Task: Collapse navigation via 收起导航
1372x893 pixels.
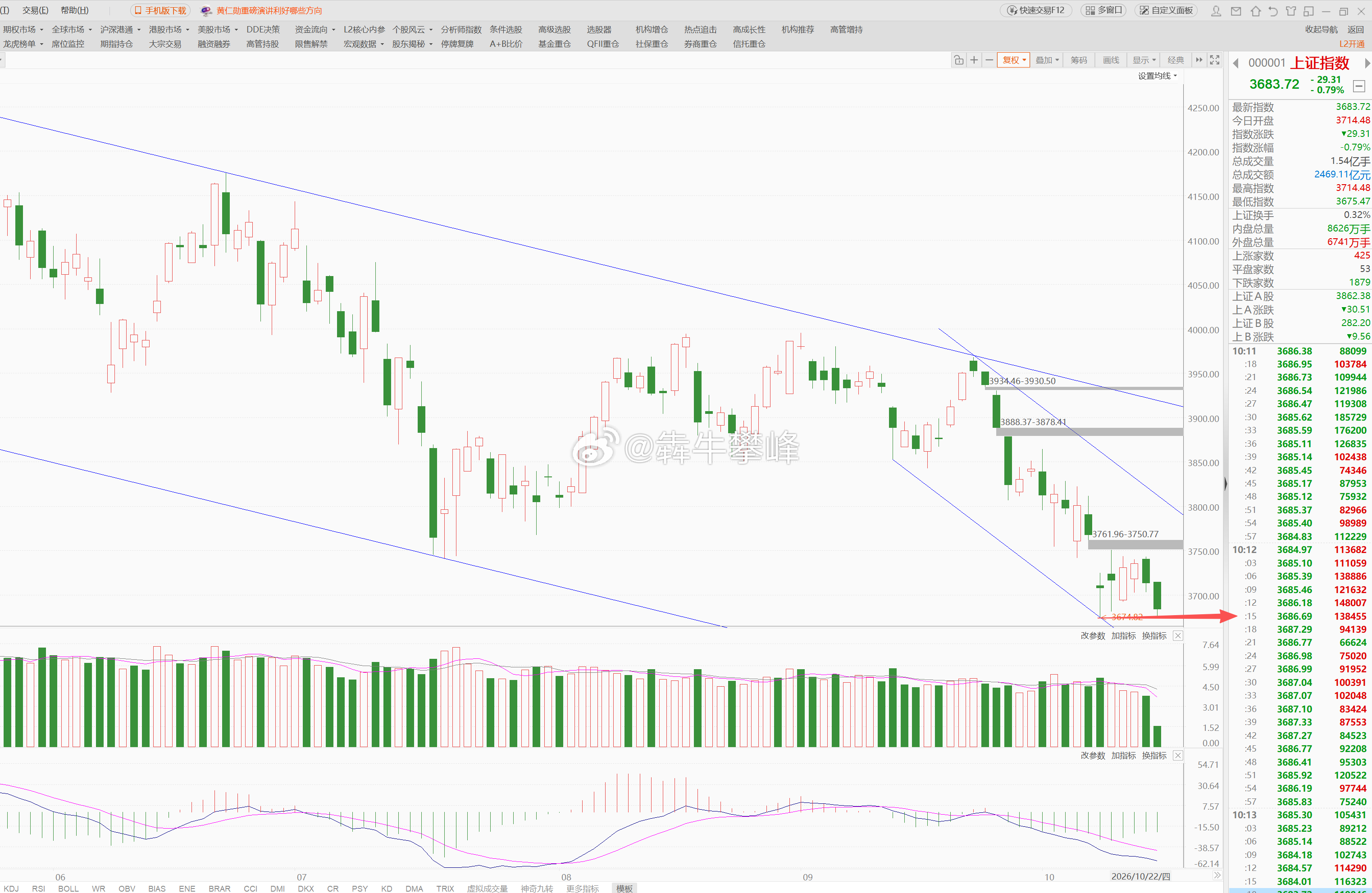Action: (1321, 29)
